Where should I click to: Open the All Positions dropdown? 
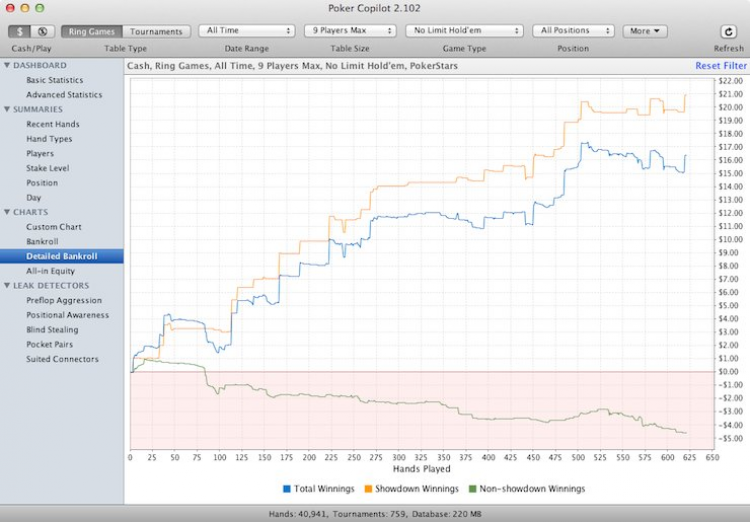573,31
